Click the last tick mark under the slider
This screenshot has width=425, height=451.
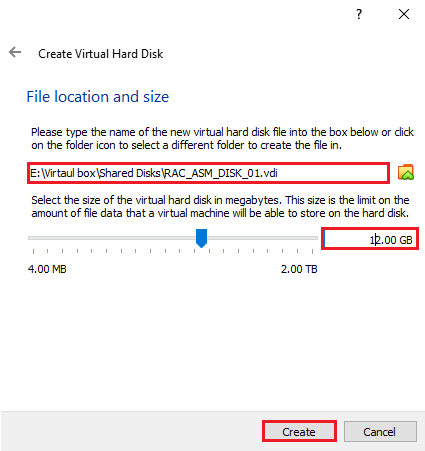(312, 251)
